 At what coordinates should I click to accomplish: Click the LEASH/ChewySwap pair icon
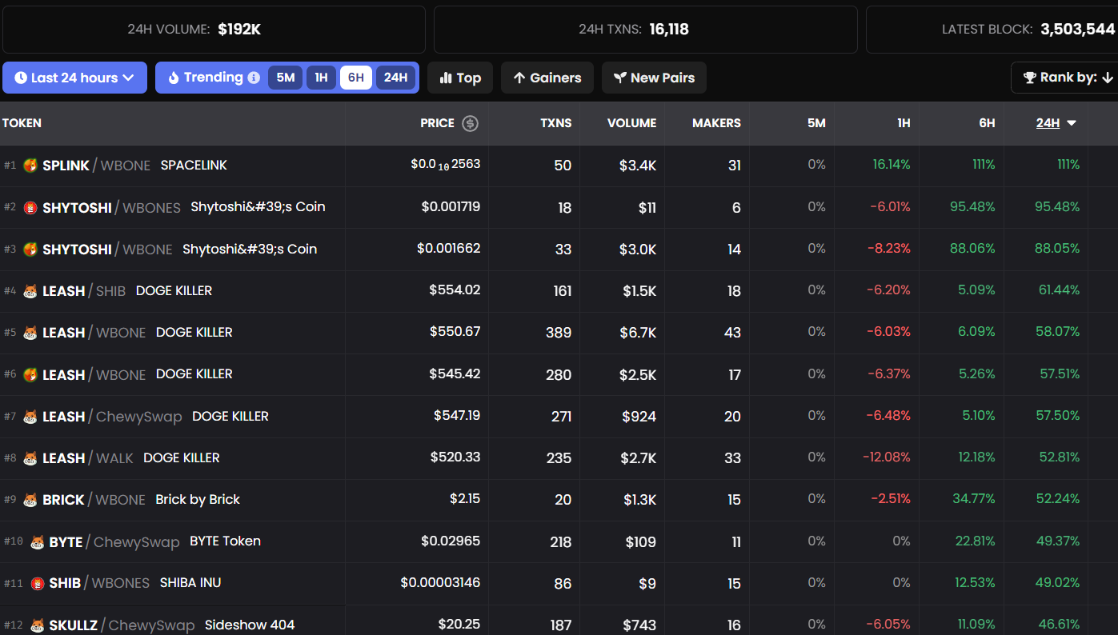tap(30, 416)
